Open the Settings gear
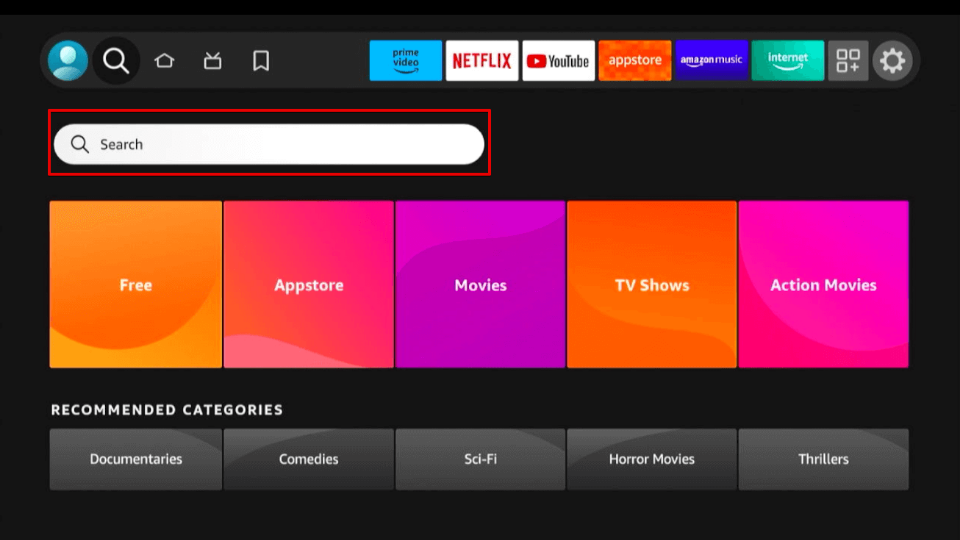The width and height of the screenshot is (960, 540). point(893,61)
